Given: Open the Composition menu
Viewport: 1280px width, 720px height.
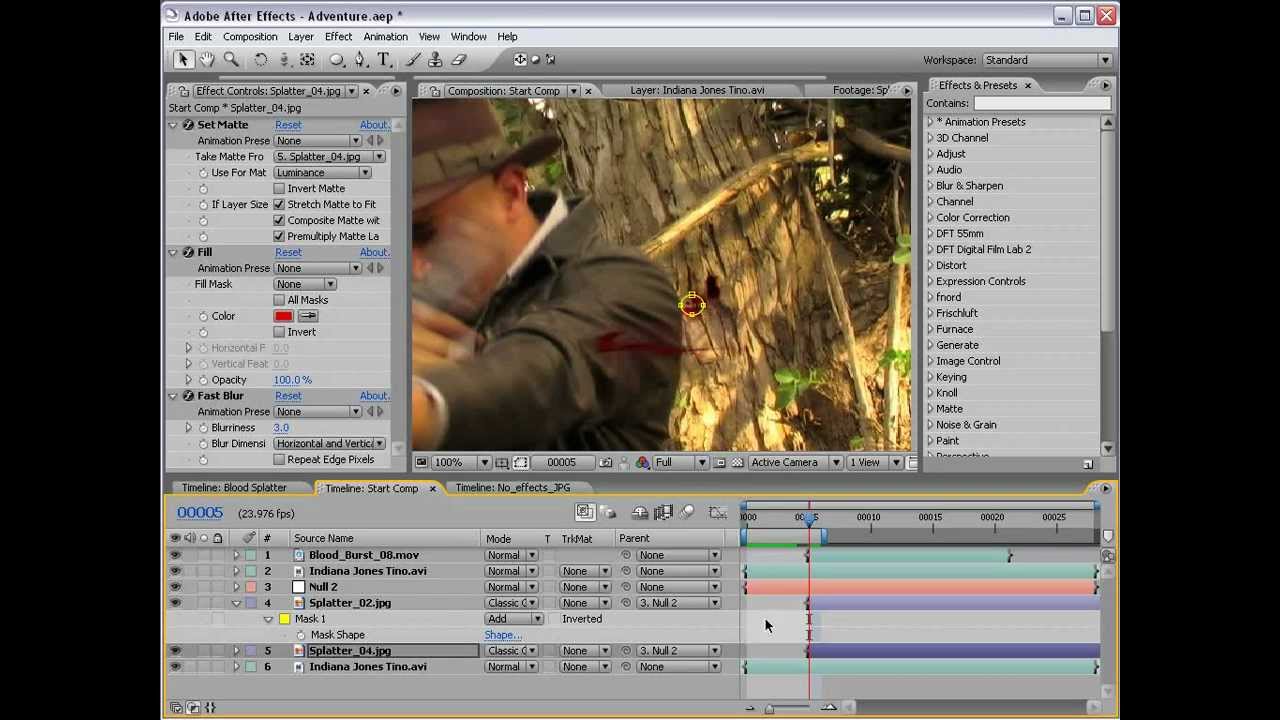Looking at the screenshot, I should pos(250,37).
